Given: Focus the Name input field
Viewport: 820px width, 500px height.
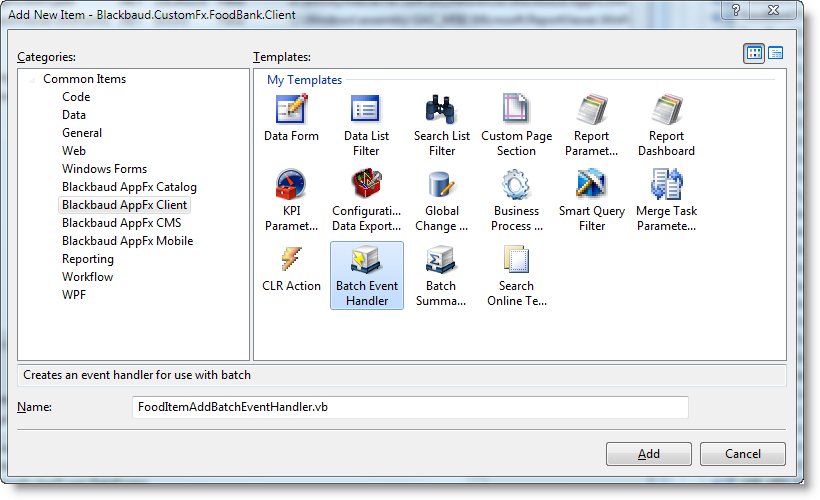Looking at the screenshot, I should [x=410, y=407].
